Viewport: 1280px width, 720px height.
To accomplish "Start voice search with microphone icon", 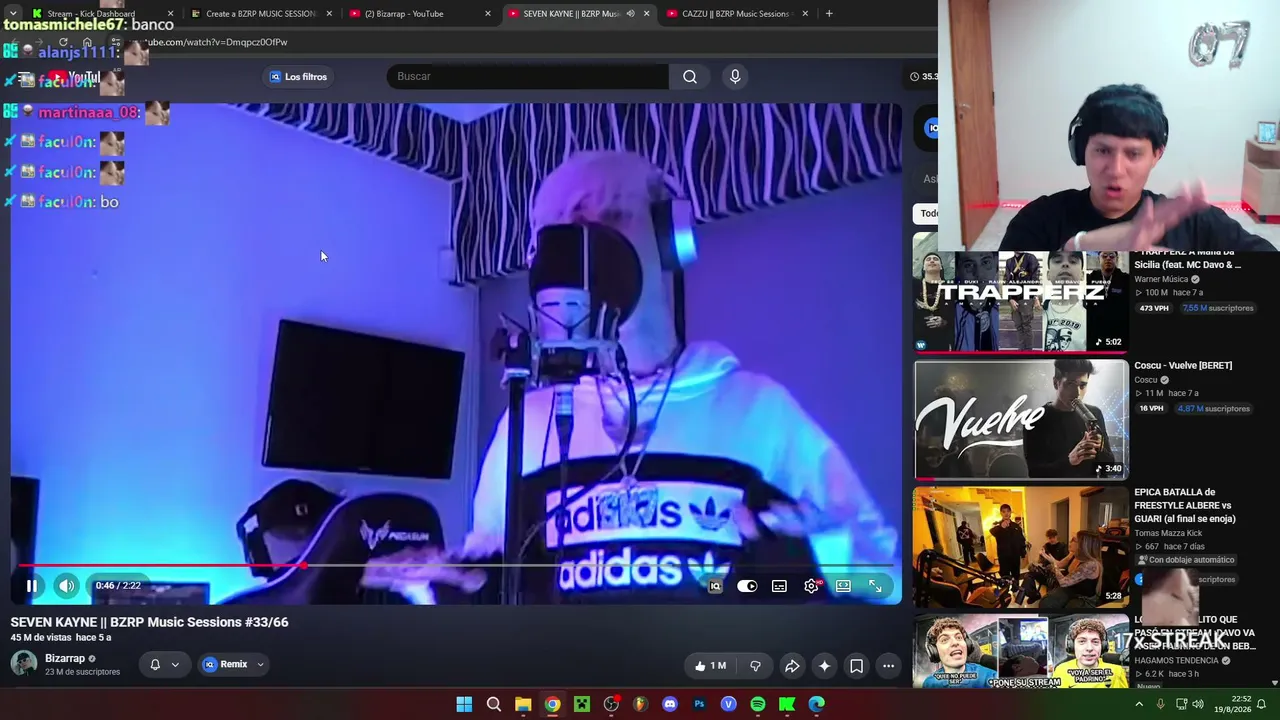I will [735, 77].
